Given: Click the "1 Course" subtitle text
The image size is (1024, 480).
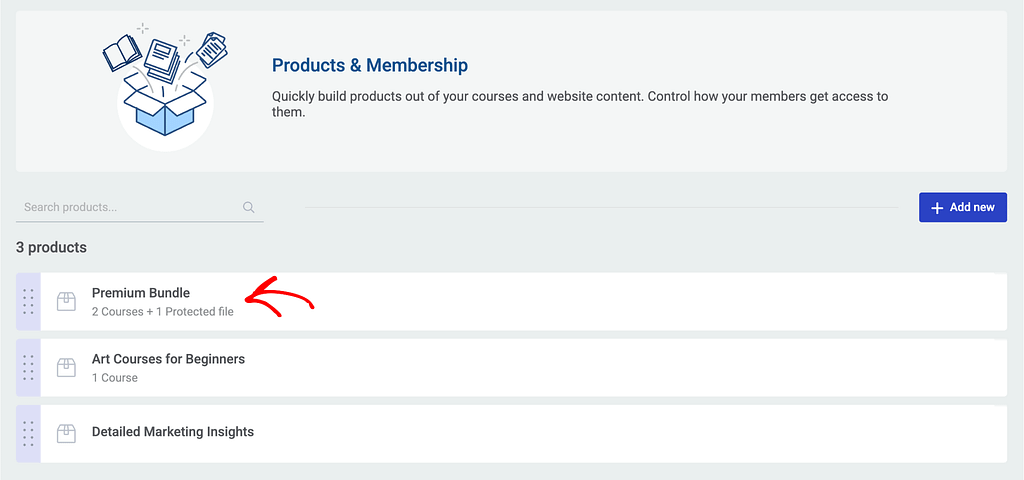Looking at the screenshot, I should [x=115, y=378].
